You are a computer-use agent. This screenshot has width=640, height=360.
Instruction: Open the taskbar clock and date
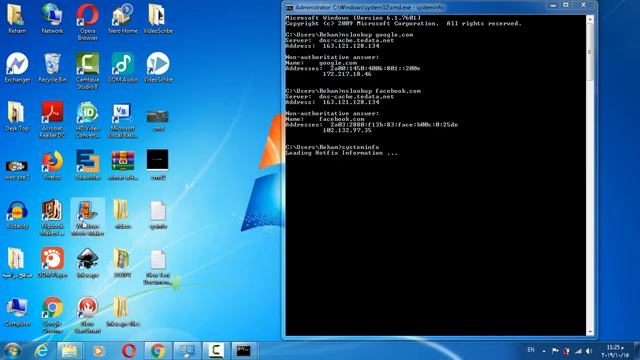615,351
